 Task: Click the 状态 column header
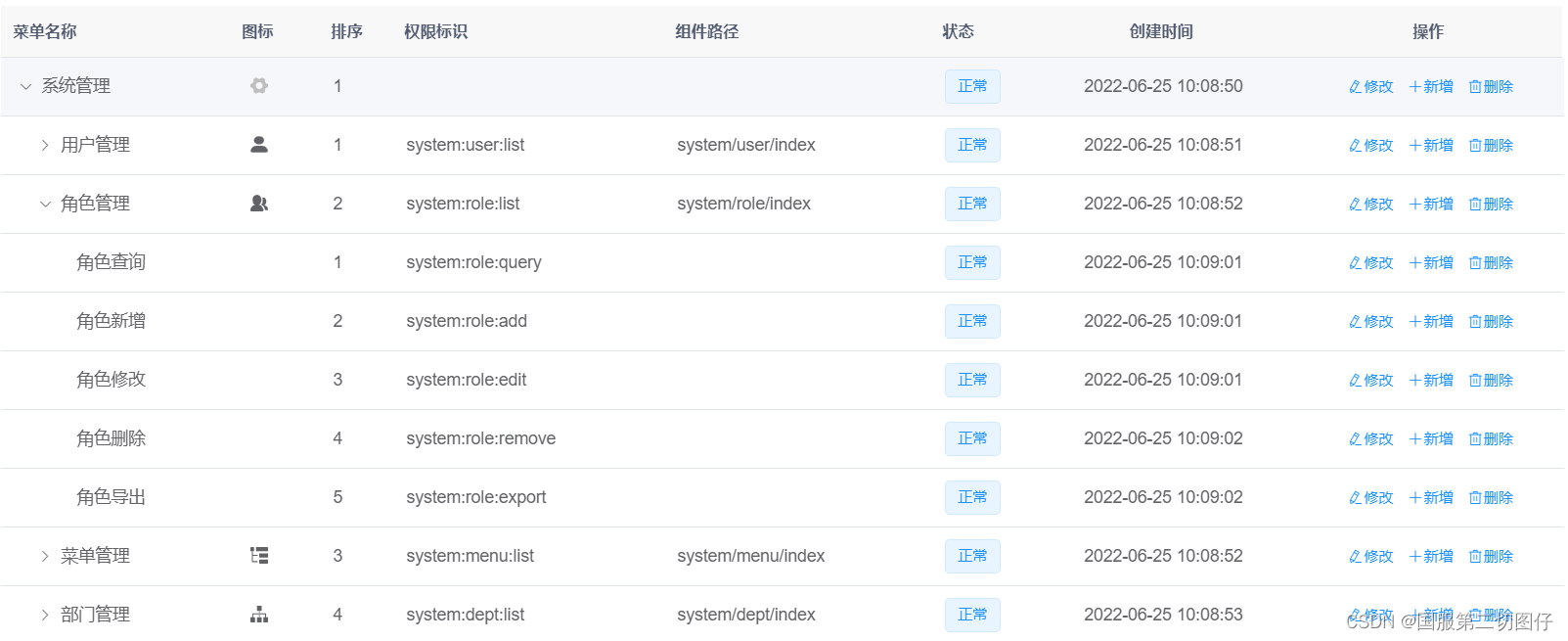(959, 31)
